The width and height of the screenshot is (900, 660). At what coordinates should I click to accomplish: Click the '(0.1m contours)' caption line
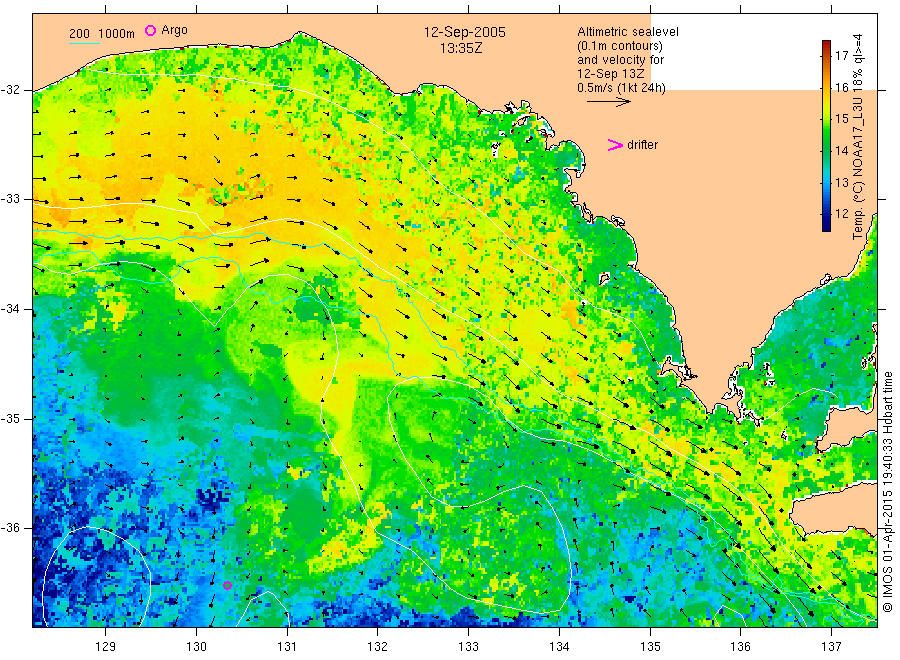pyautogui.click(x=619, y=46)
